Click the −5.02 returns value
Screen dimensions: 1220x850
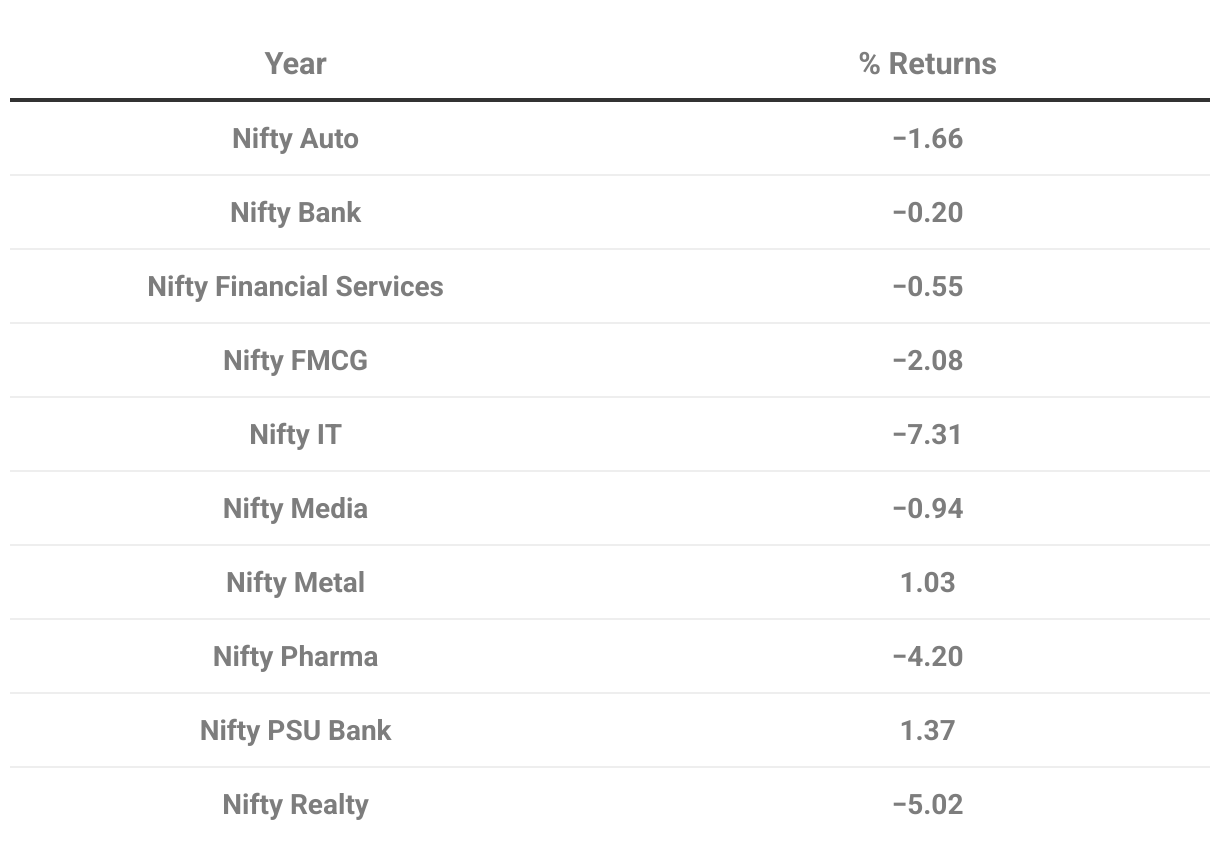(x=927, y=804)
